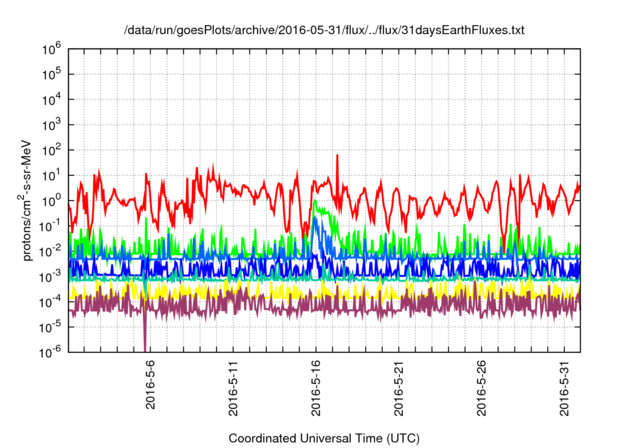Screen dimensions: 640x448
Task: Click the Coordinated Universal Time axis title
Action: pyautogui.click(x=324, y=439)
